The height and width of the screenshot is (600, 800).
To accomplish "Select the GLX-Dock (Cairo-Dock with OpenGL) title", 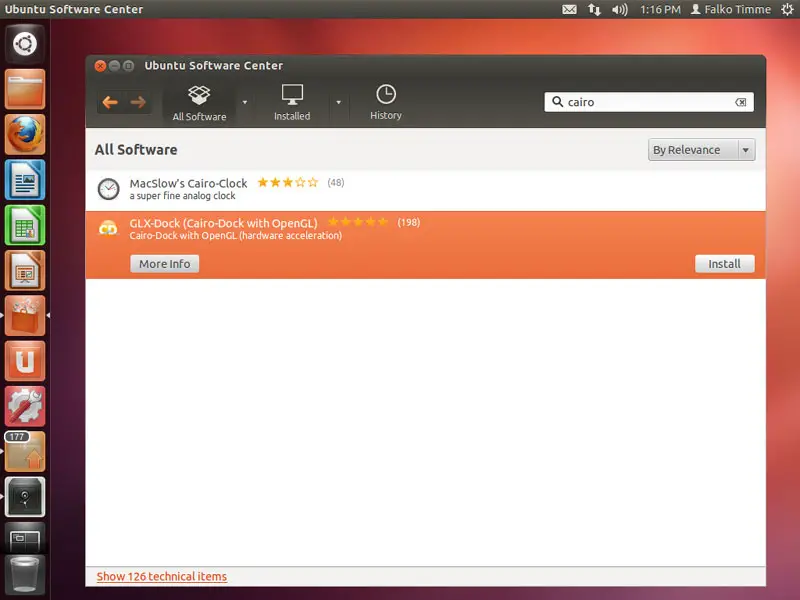I will pyautogui.click(x=223, y=223).
